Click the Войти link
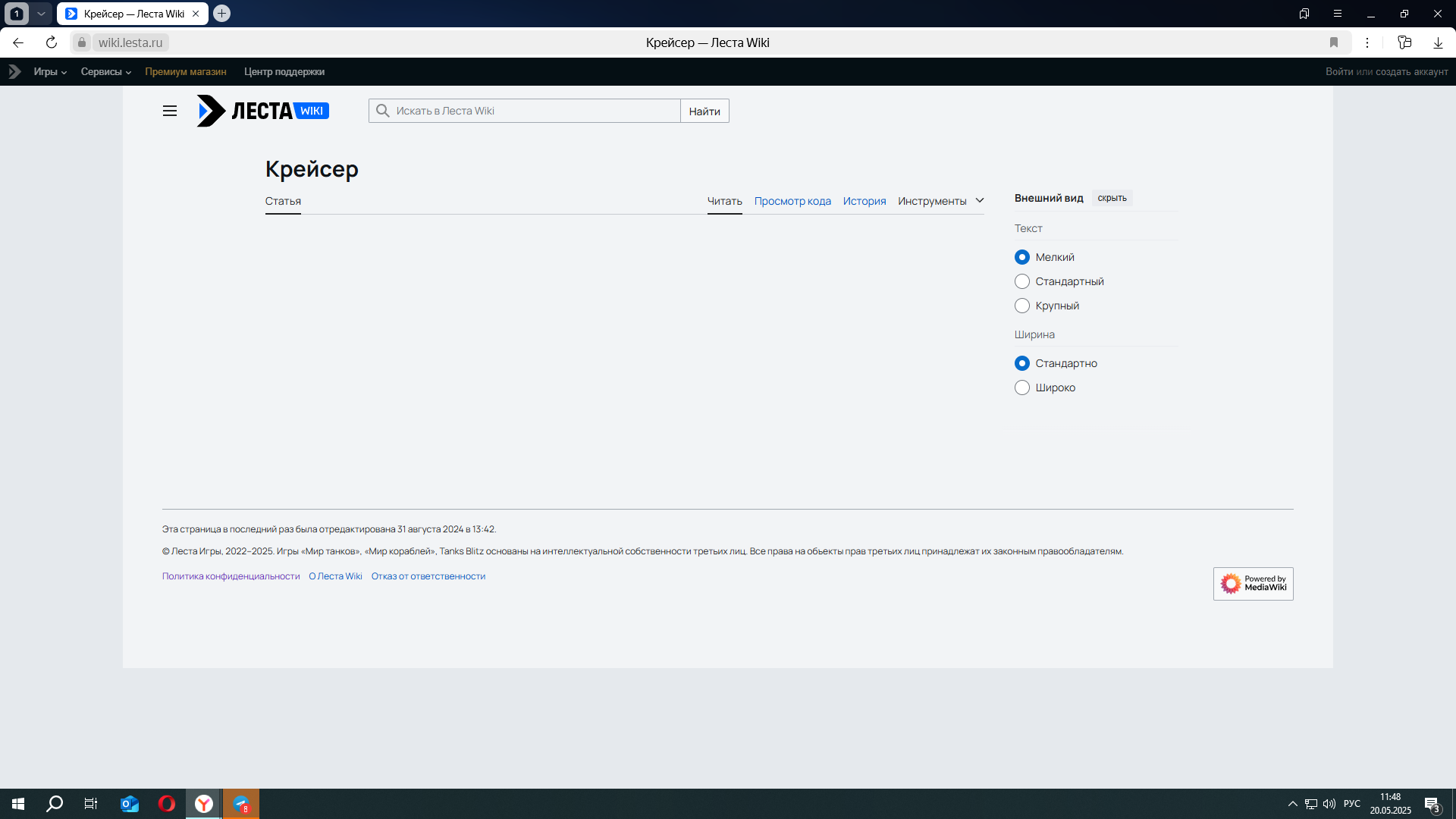This screenshot has height=819, width=1456. click(x=1339, y=71)
